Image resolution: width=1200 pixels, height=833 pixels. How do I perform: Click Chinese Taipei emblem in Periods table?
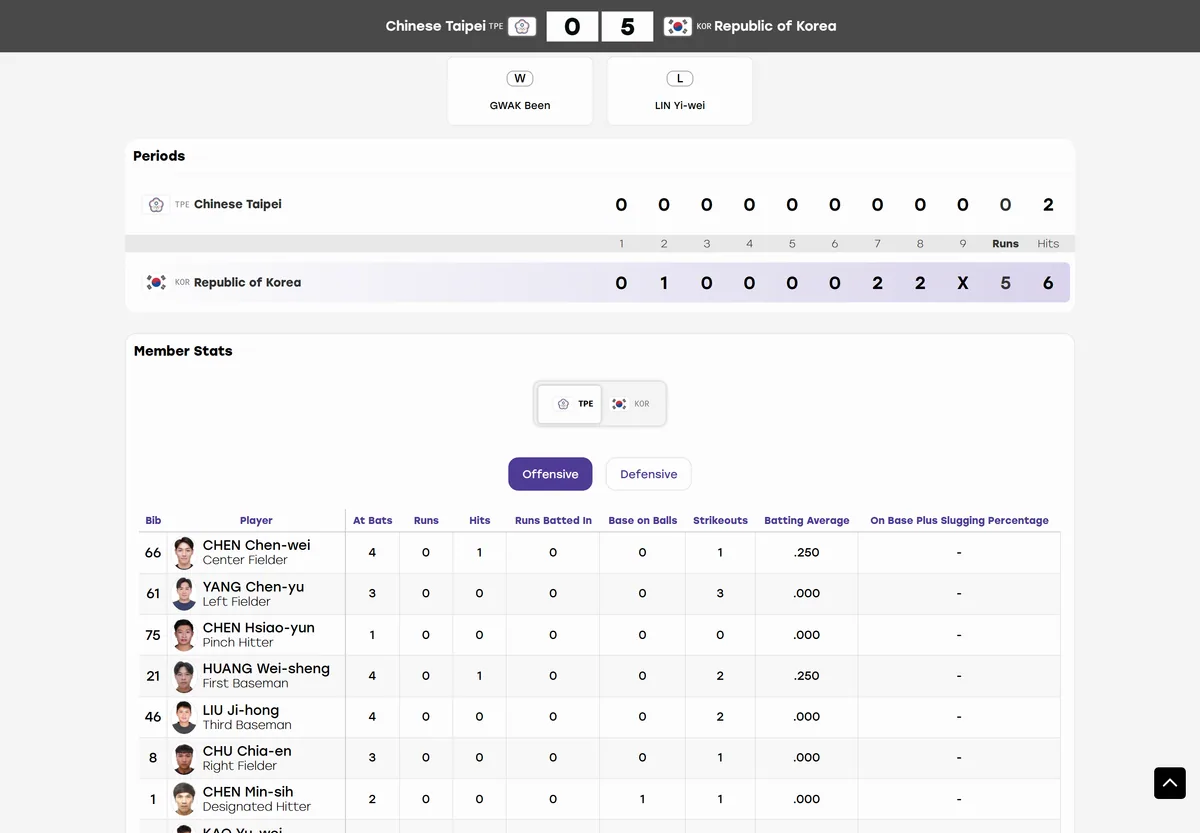(156, 204)
